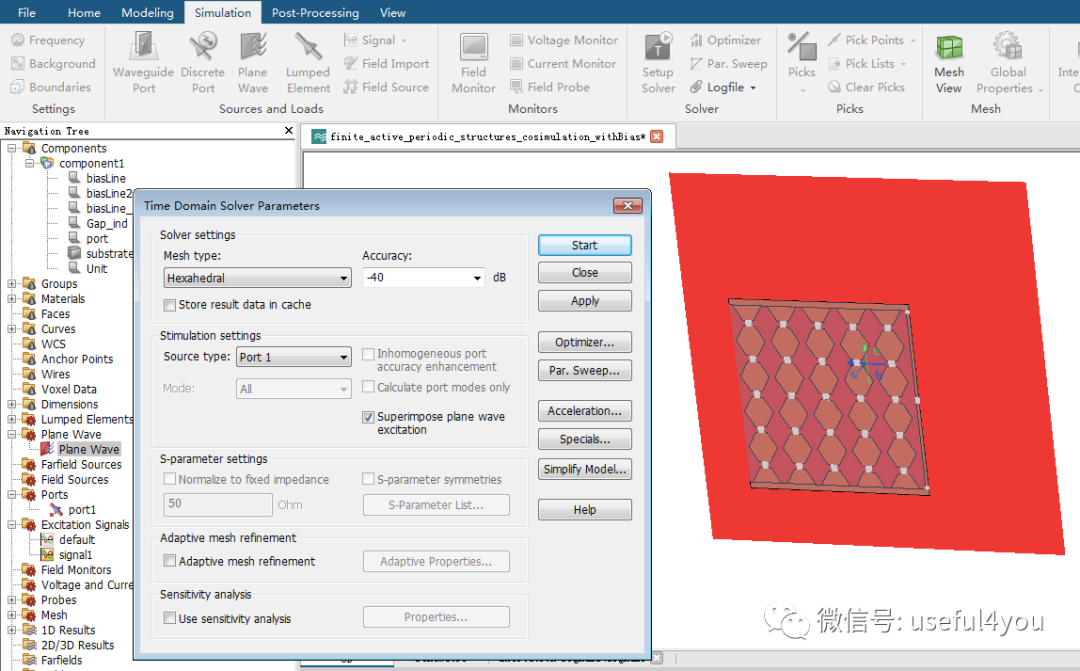Viewport: 1080px width, 671px height.
Task: Open Pick Lists
Action: [x=867, y=63]
